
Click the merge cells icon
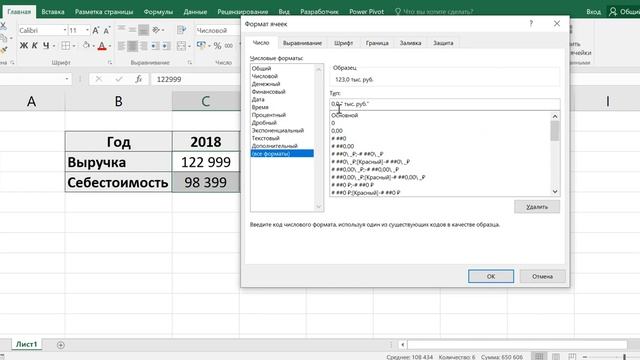tap(181, 46)
